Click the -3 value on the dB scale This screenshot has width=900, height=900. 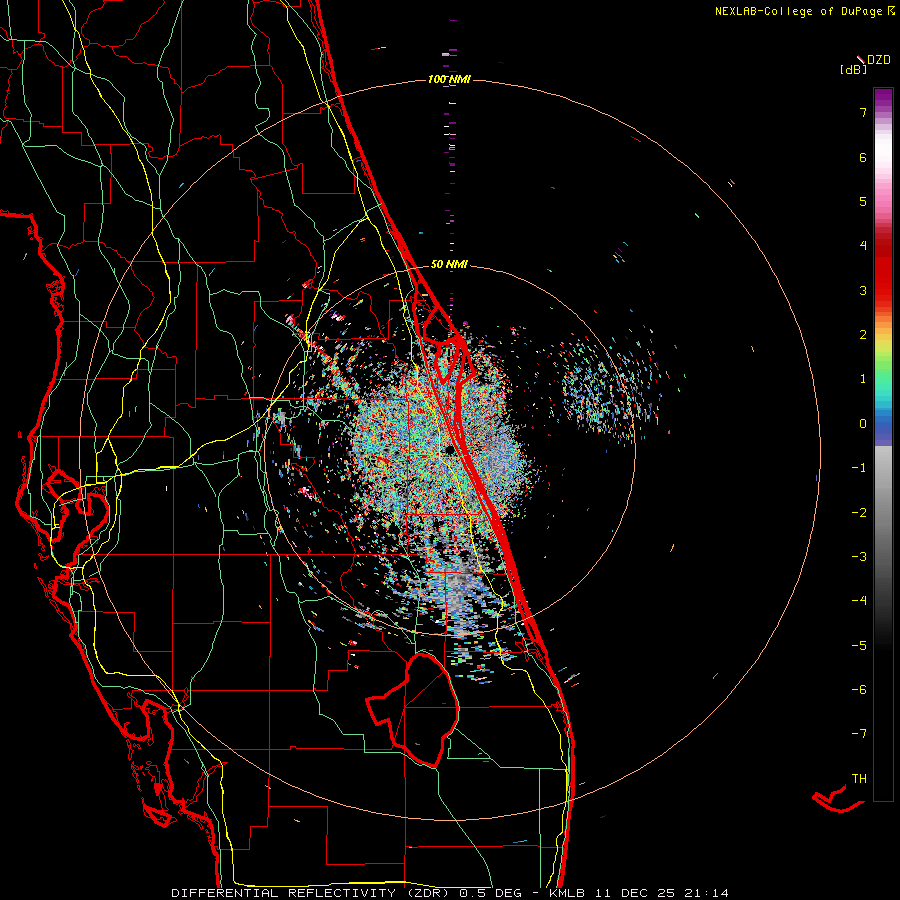coord(859,557)
